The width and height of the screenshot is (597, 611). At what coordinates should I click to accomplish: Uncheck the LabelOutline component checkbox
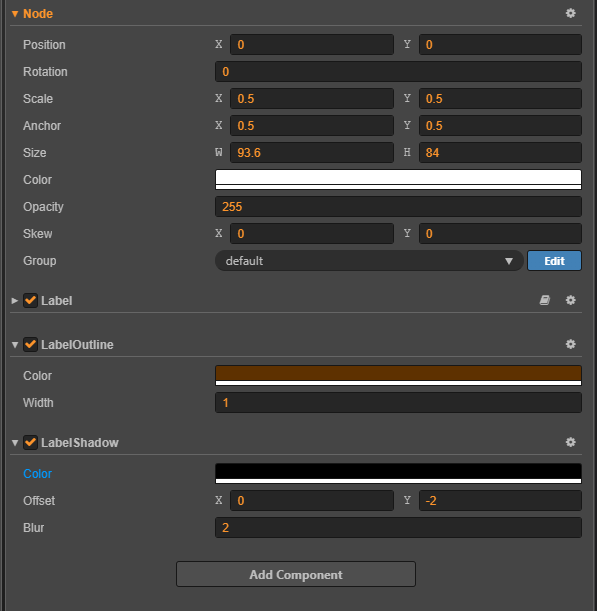click(x=30, y=344)
